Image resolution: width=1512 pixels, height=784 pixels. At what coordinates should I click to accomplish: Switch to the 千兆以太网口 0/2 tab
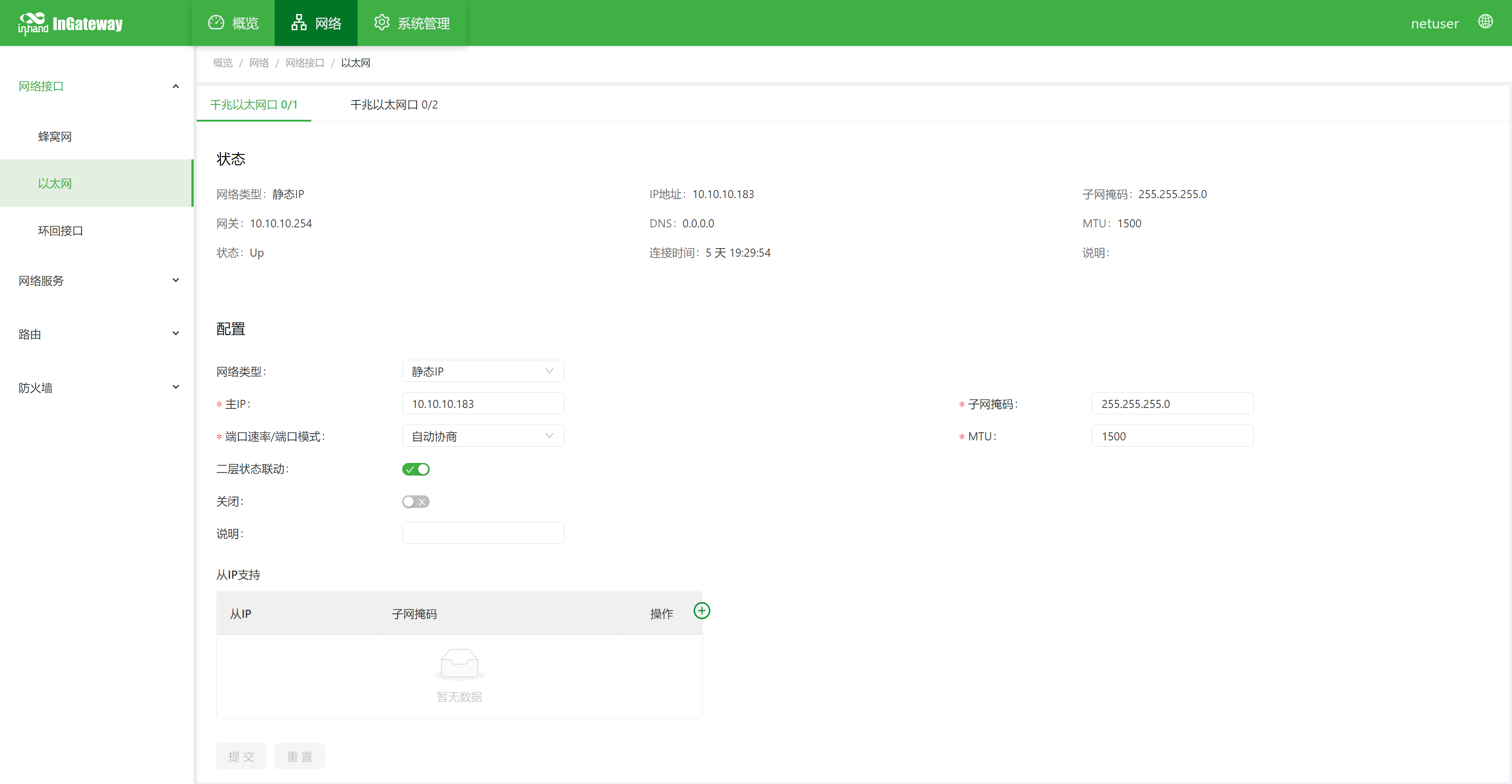[393, 104]
